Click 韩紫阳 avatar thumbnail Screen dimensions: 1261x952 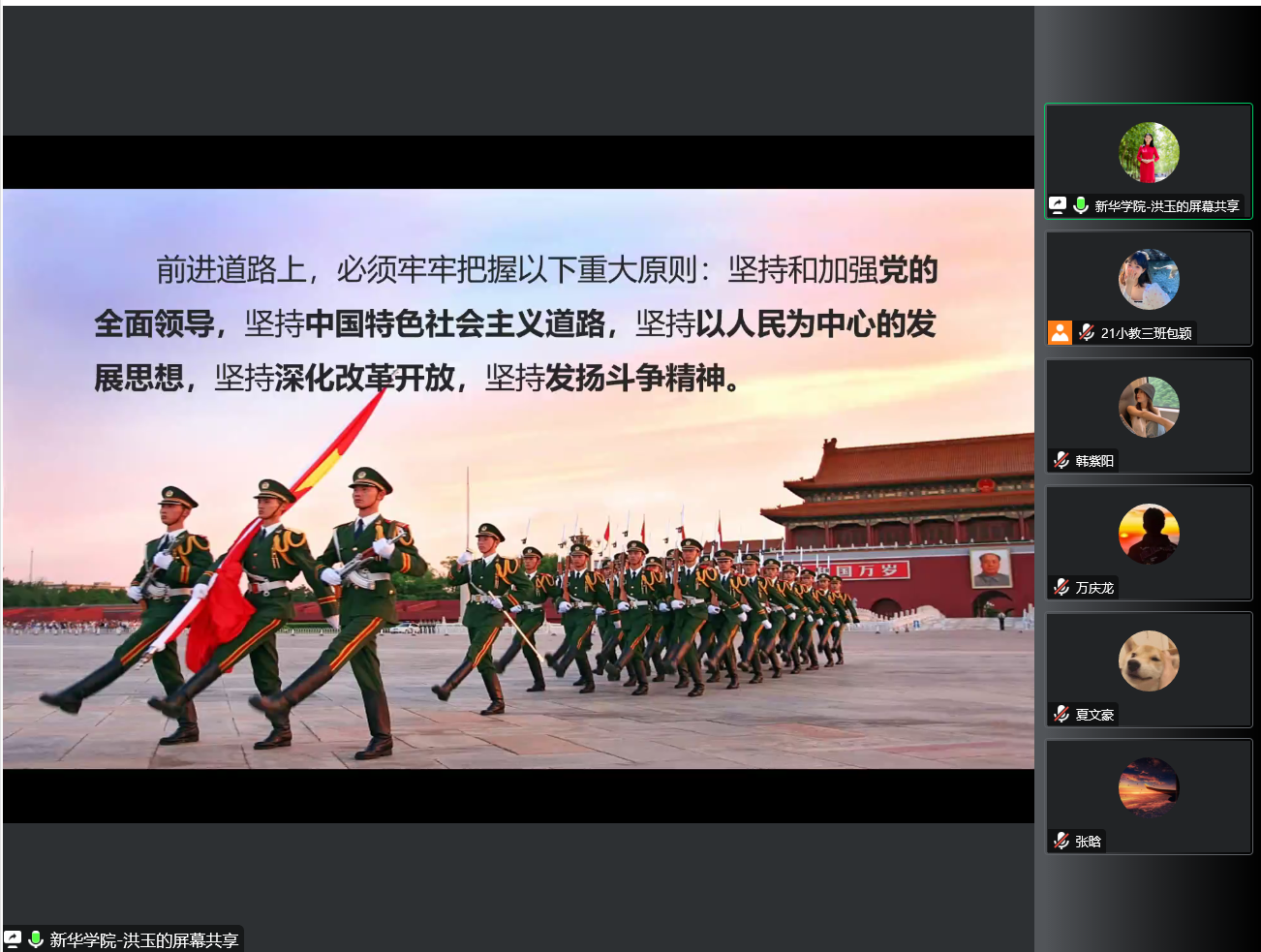1149,407
